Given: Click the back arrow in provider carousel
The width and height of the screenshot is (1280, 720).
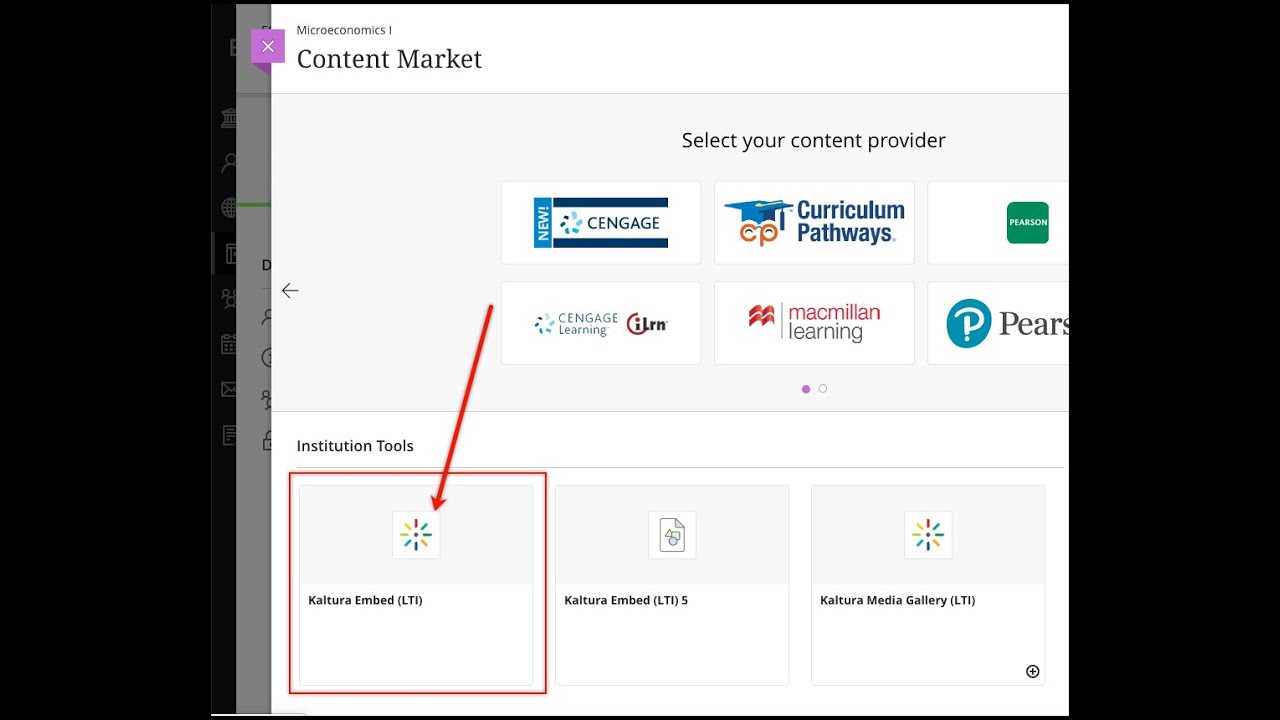Looking at the screenshot, I should pos(290,291).
